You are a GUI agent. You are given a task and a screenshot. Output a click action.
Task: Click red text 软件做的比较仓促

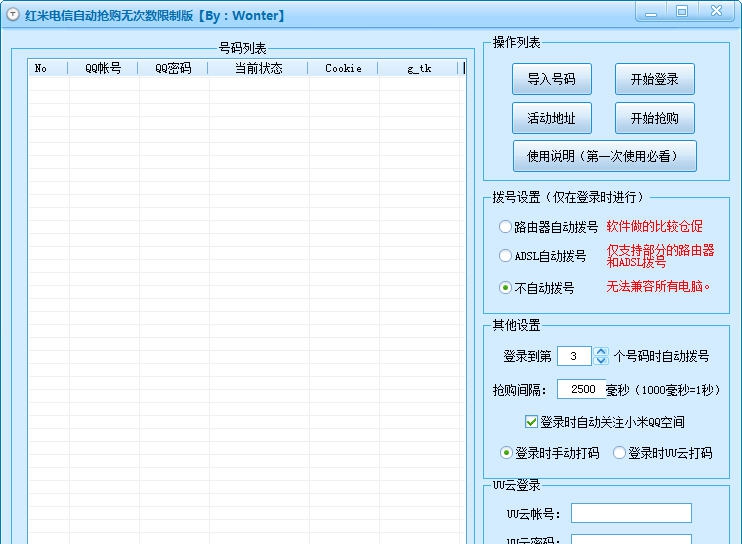(x=654, y=226)
